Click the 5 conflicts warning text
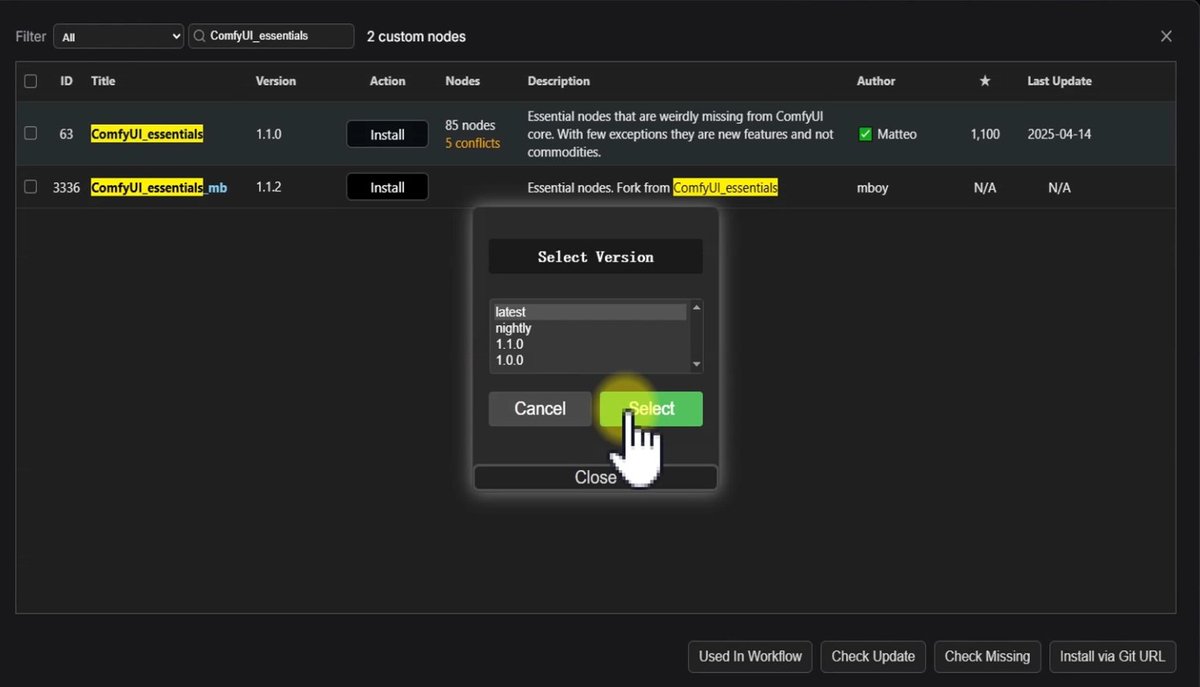 [472, 143]
